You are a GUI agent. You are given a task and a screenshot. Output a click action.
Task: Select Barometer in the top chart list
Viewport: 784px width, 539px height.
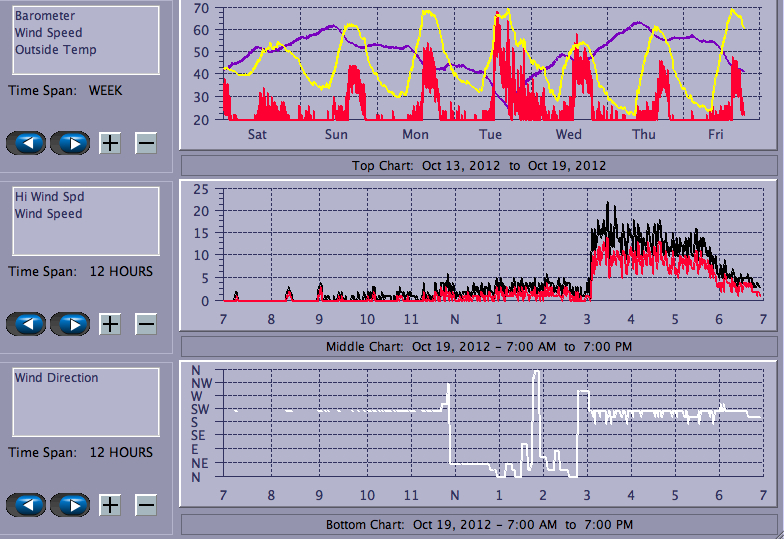coord(45,16)
